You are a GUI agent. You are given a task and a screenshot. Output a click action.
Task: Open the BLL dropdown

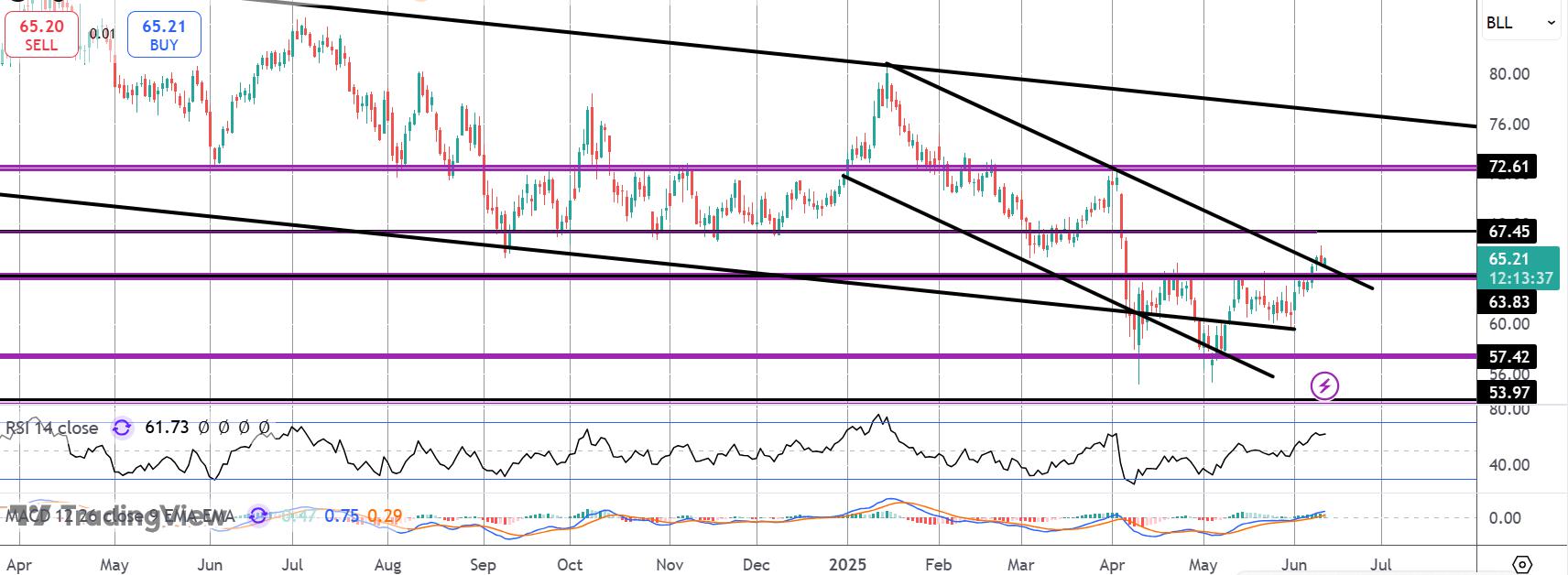tap(1520, 22)
